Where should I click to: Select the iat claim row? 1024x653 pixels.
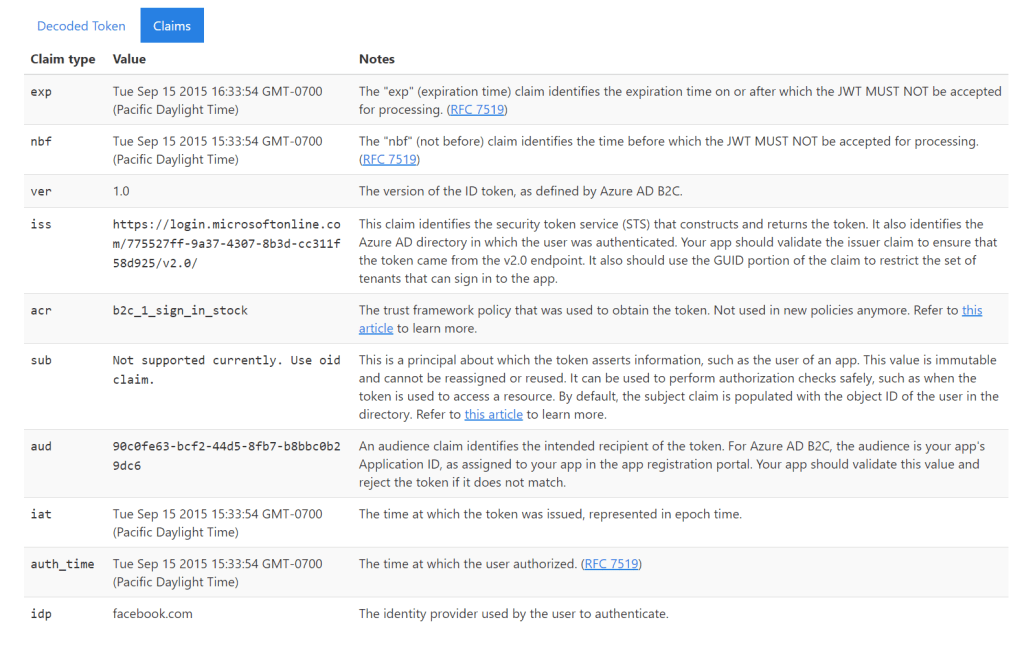[41, 513]
